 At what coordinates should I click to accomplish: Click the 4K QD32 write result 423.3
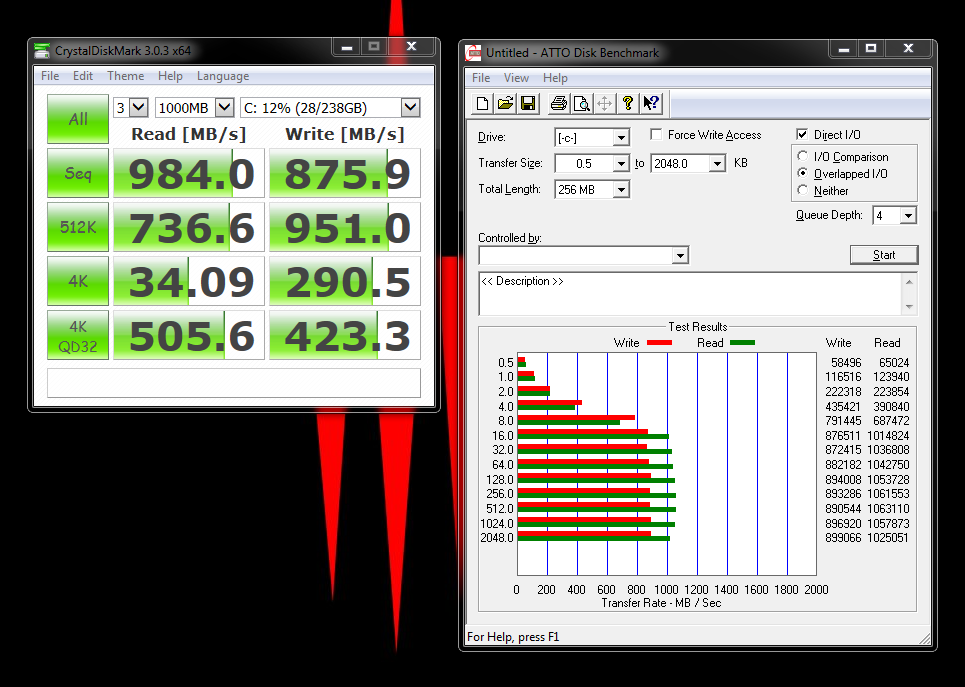tap(345, 335)
